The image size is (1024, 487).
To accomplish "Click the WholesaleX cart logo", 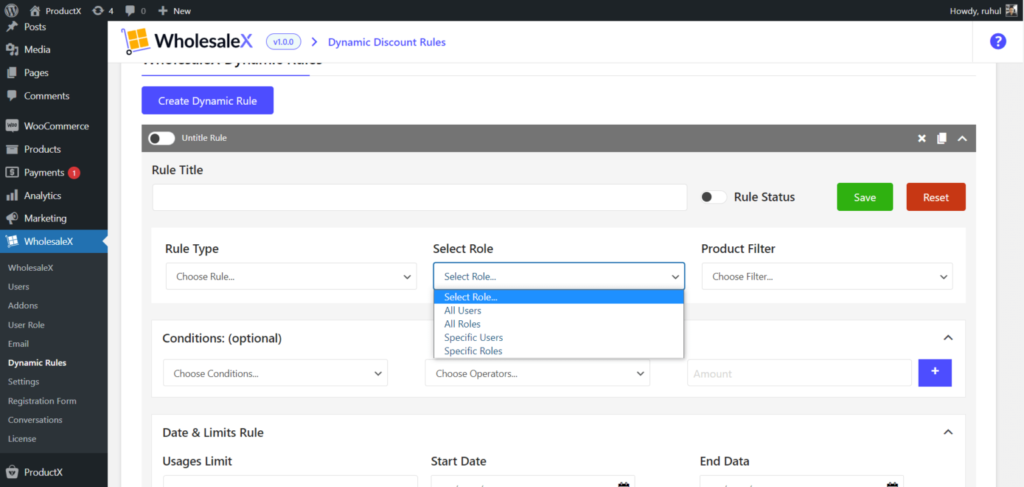I will coord(136,42).
